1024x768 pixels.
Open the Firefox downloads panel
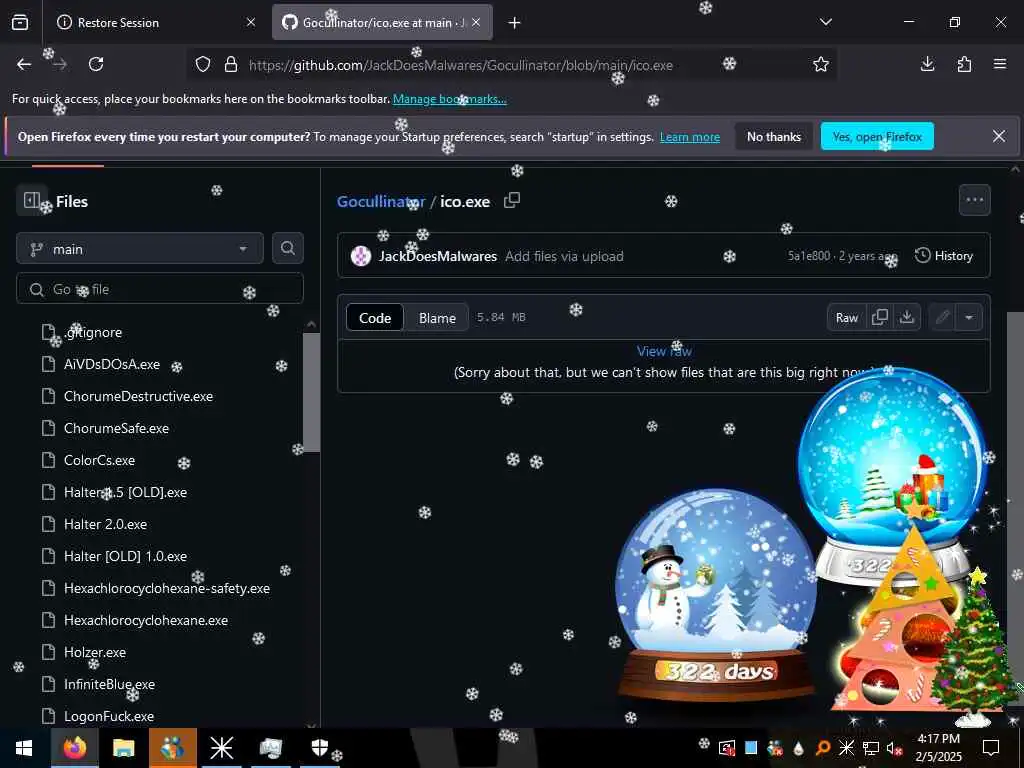[x=927, y=64]
